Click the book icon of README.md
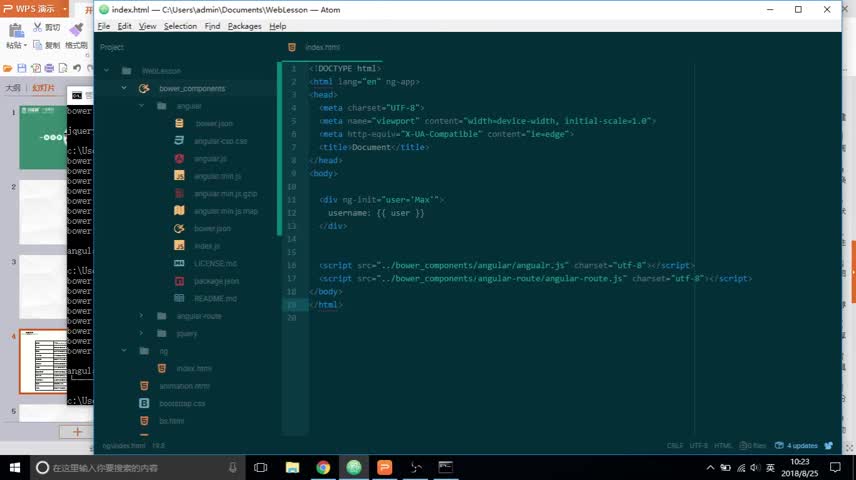 coord(179,298)
